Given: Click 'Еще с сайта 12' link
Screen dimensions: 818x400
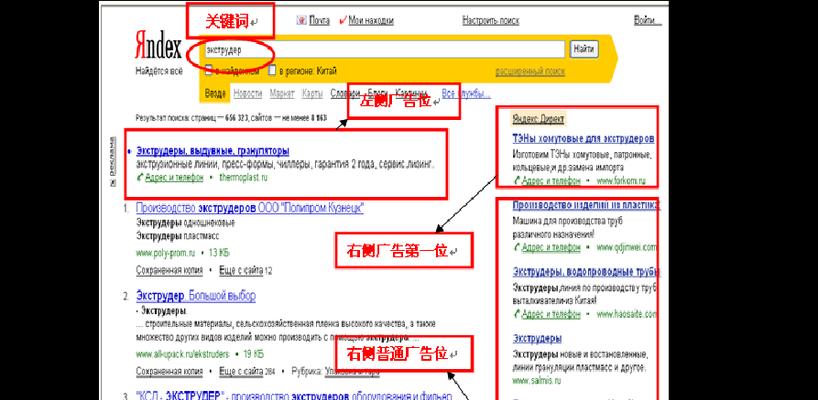Looking at the screenshot, I should 246,271.
